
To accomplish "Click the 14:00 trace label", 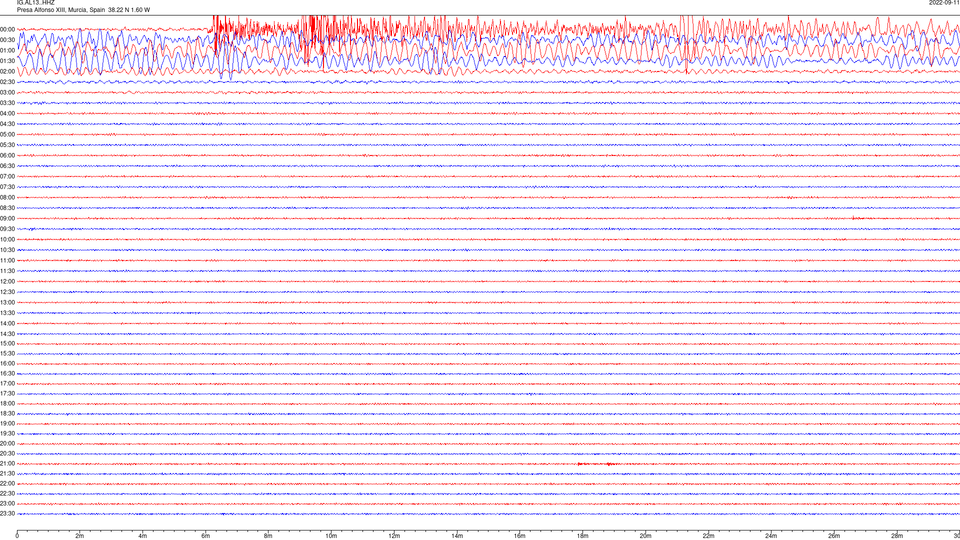I will click(7, 323).
